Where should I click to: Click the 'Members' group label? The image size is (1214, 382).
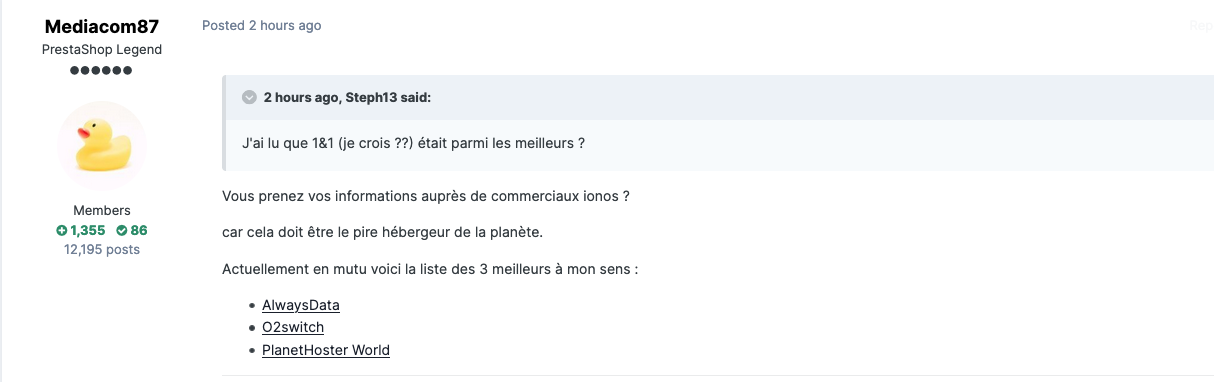point(102,210)
